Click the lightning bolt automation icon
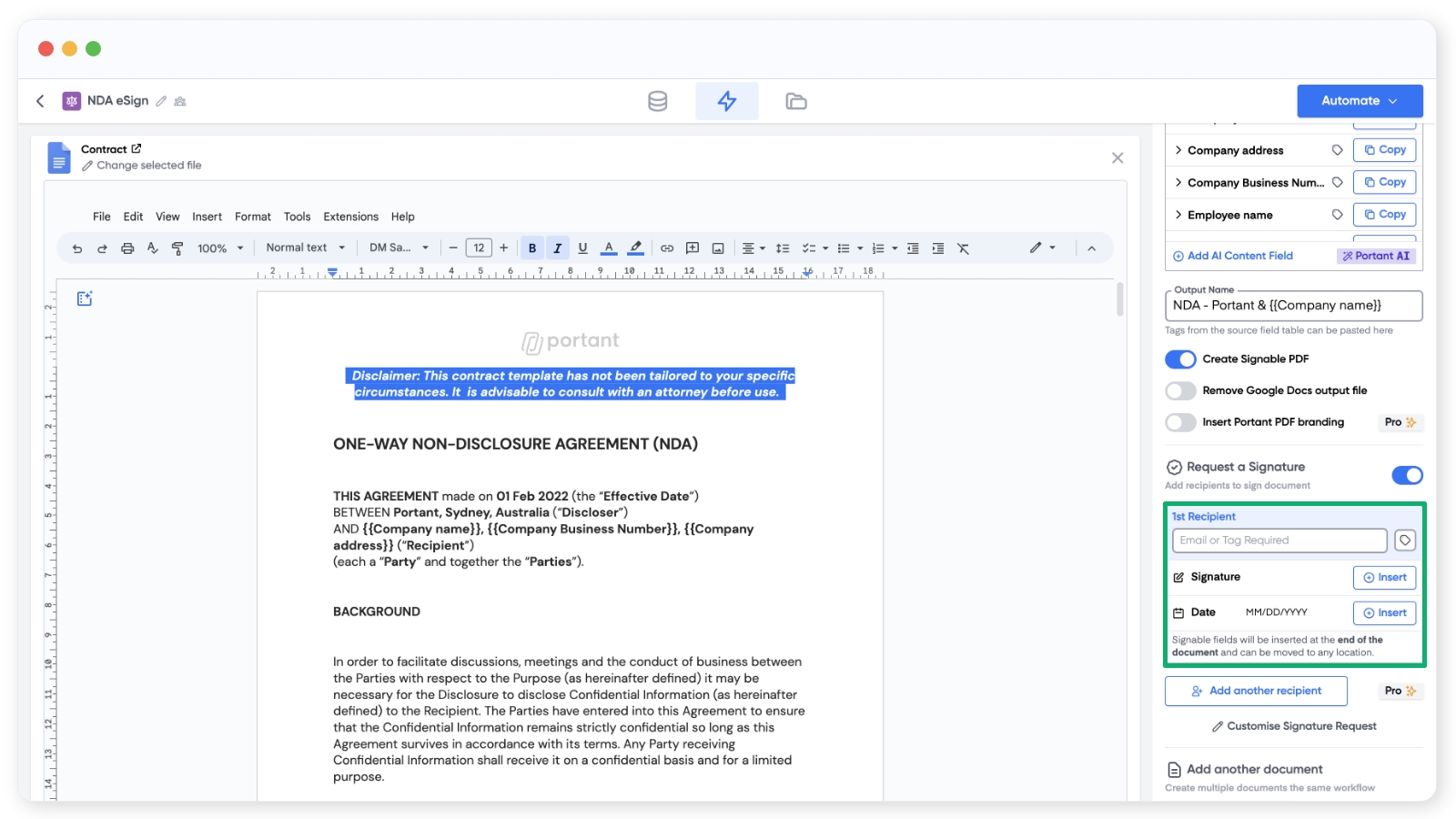The image size is (1456, 819). pyautogui.click(x=726, y=101)
